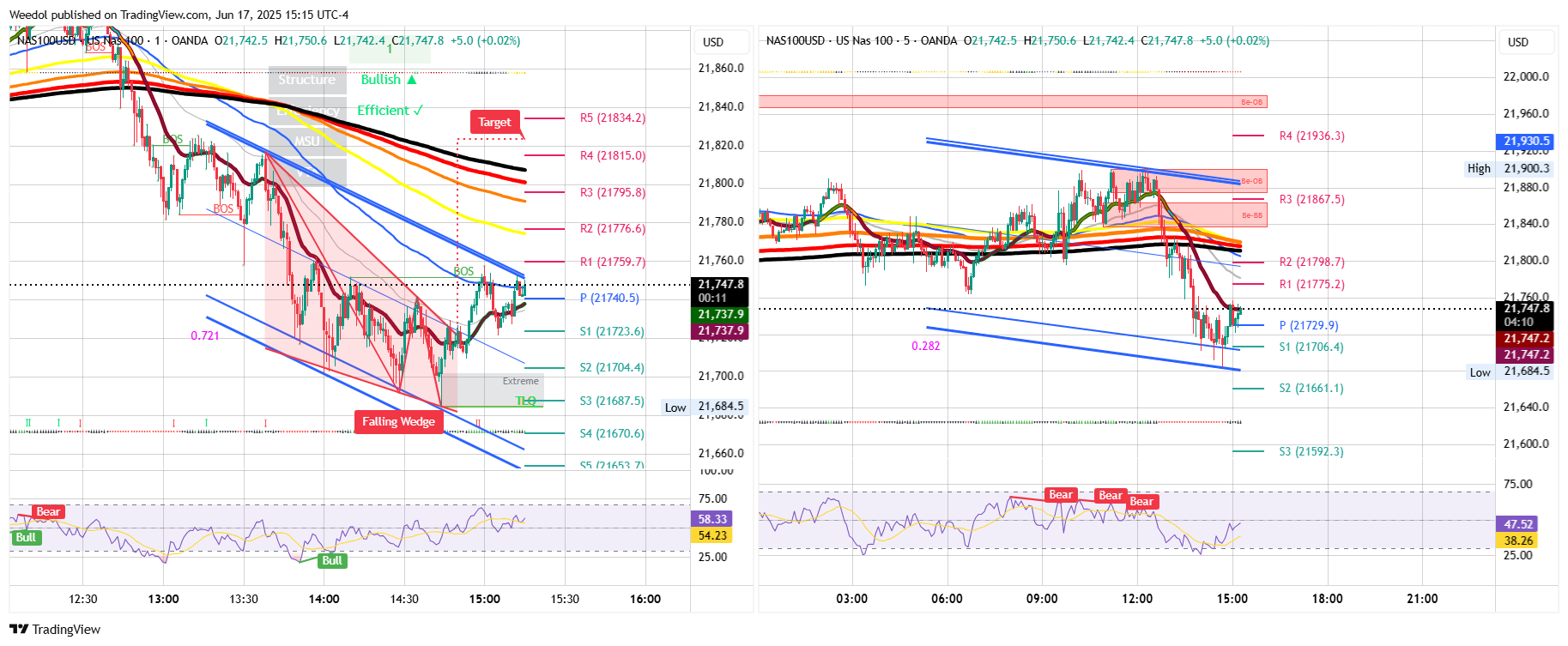Click the 21,600.0 price axis label
Viewport: 1568px width, 646px height.
[x=1526, y=444]
